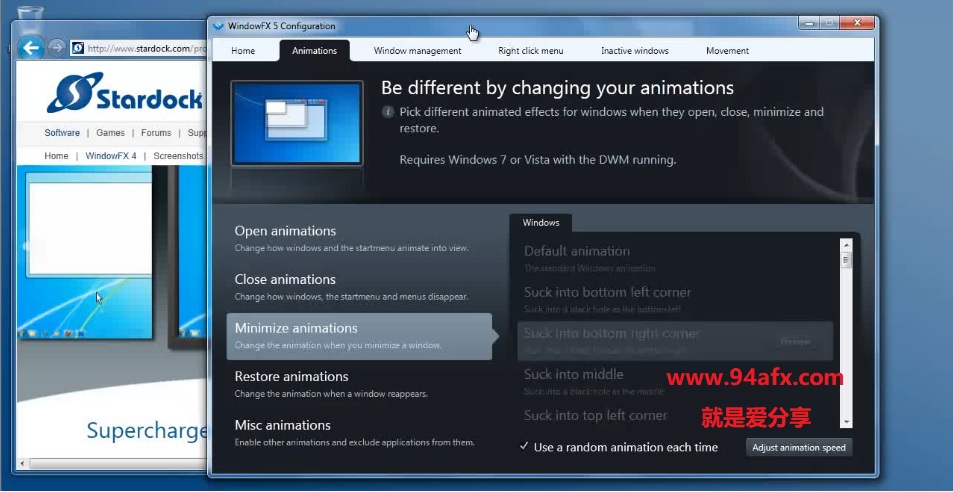
Task: Open the Restore animations section
Action: pos(359,384)
